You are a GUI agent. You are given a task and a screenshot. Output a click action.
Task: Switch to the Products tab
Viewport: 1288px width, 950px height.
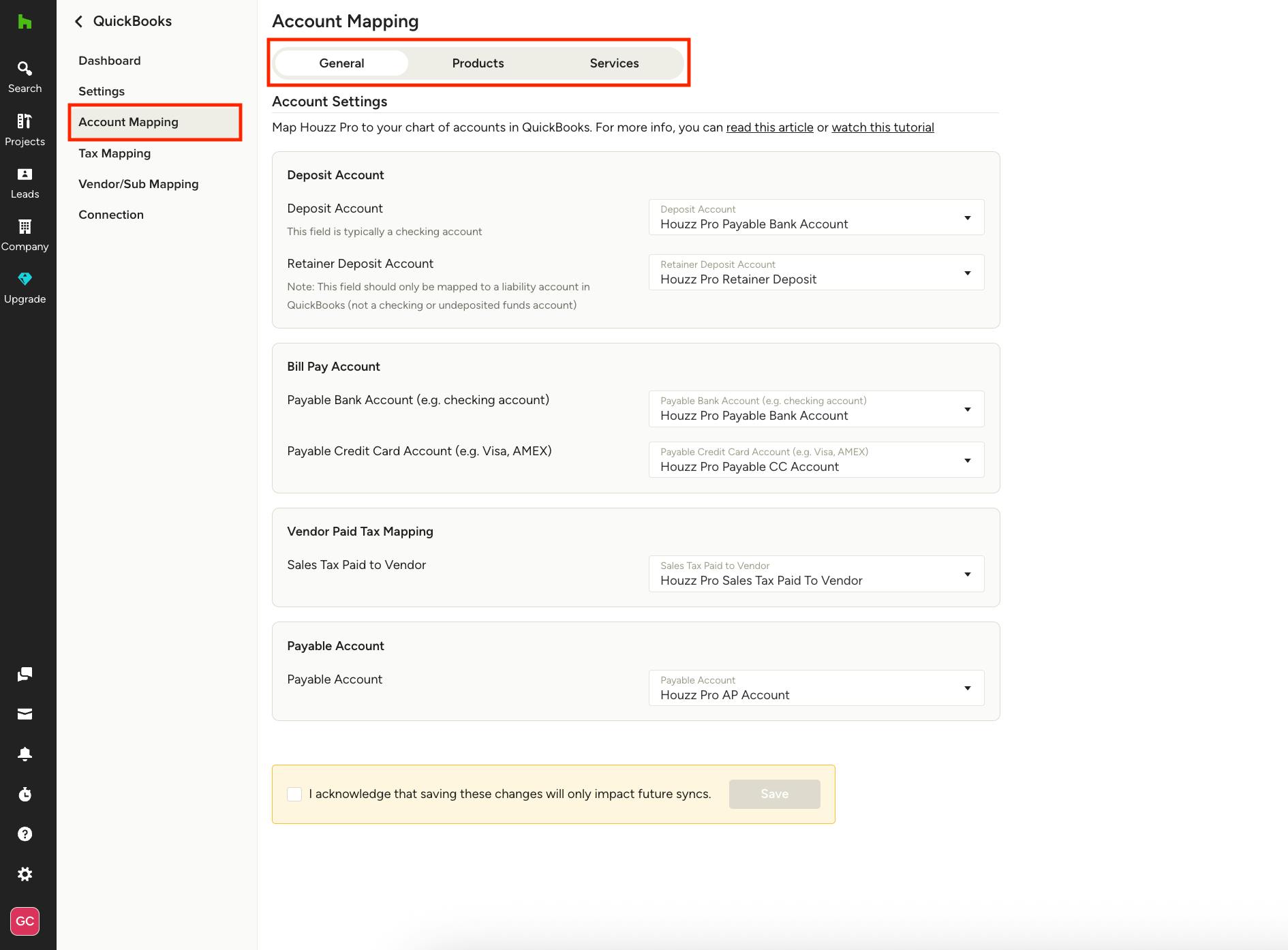tap(478, 63)
